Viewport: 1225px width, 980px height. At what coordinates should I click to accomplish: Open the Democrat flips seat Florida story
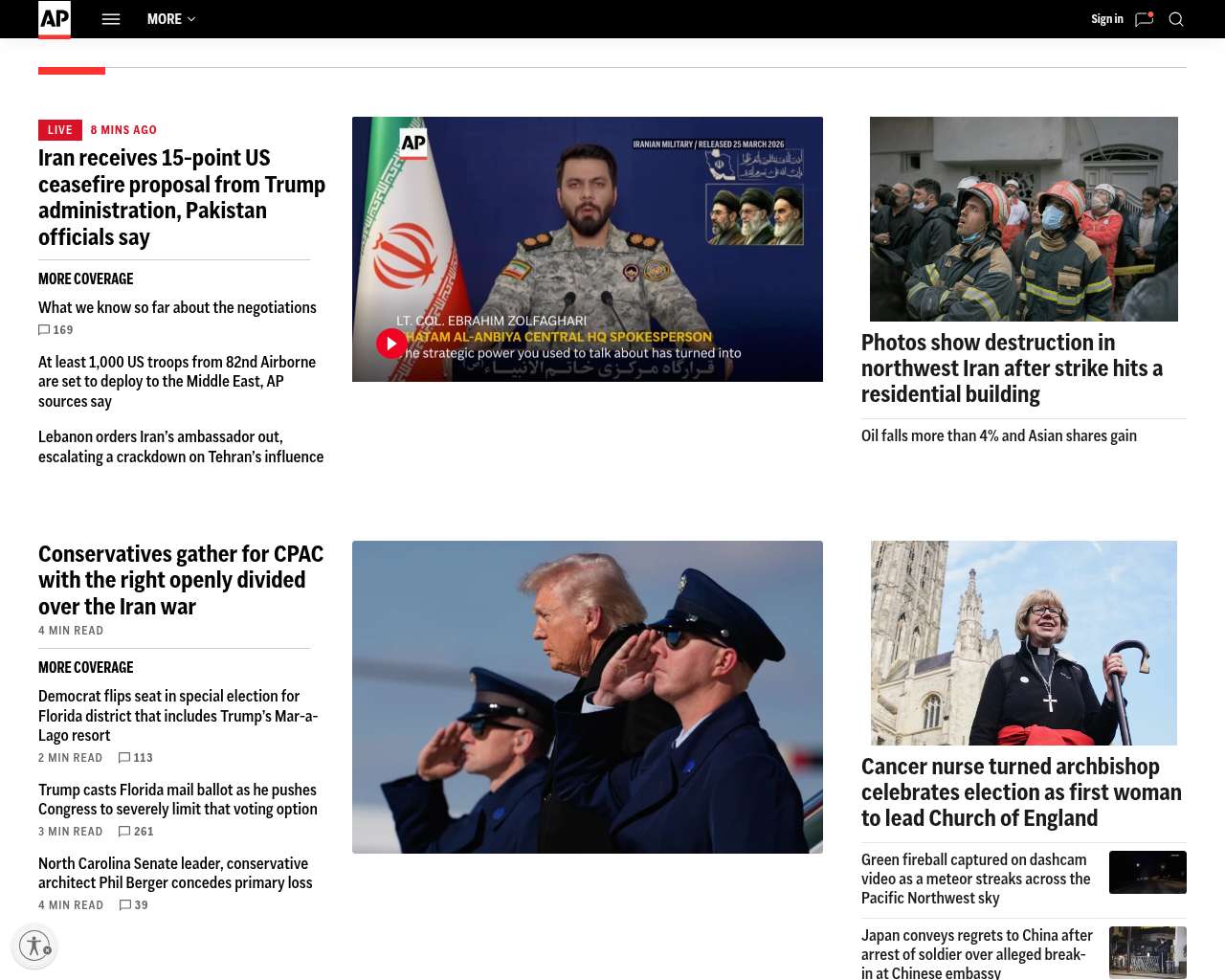click(178, 716)
